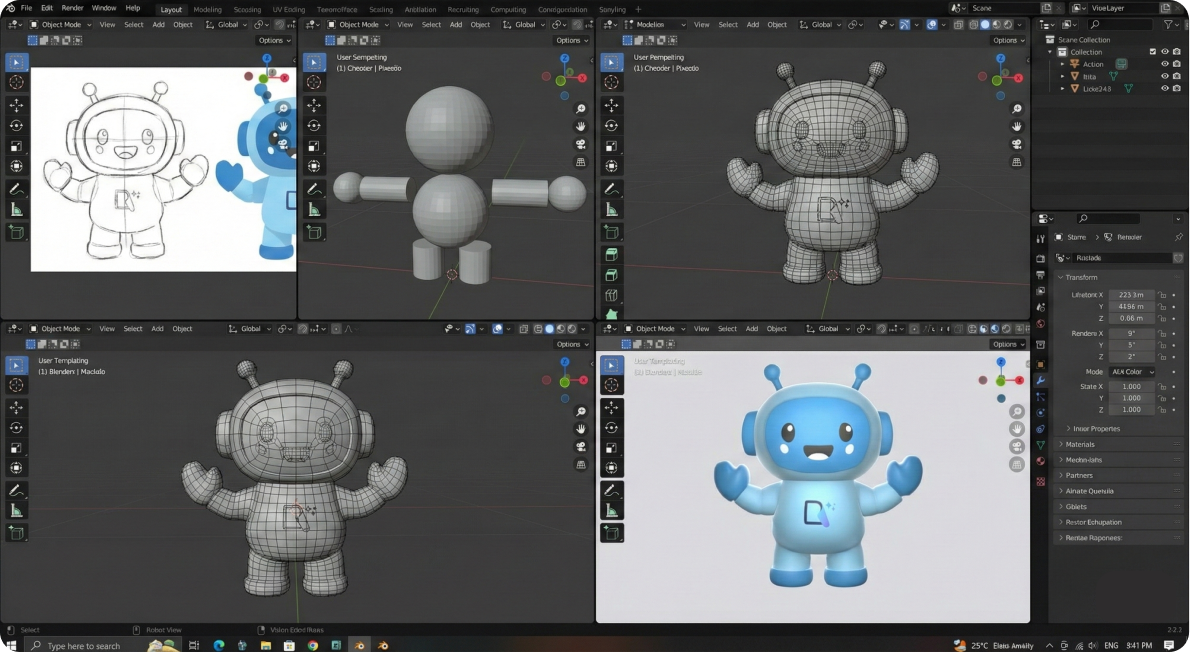Open the Object Mode dropdown in the top-left viewport
The image size is (1190, 652).
point(60,24)
